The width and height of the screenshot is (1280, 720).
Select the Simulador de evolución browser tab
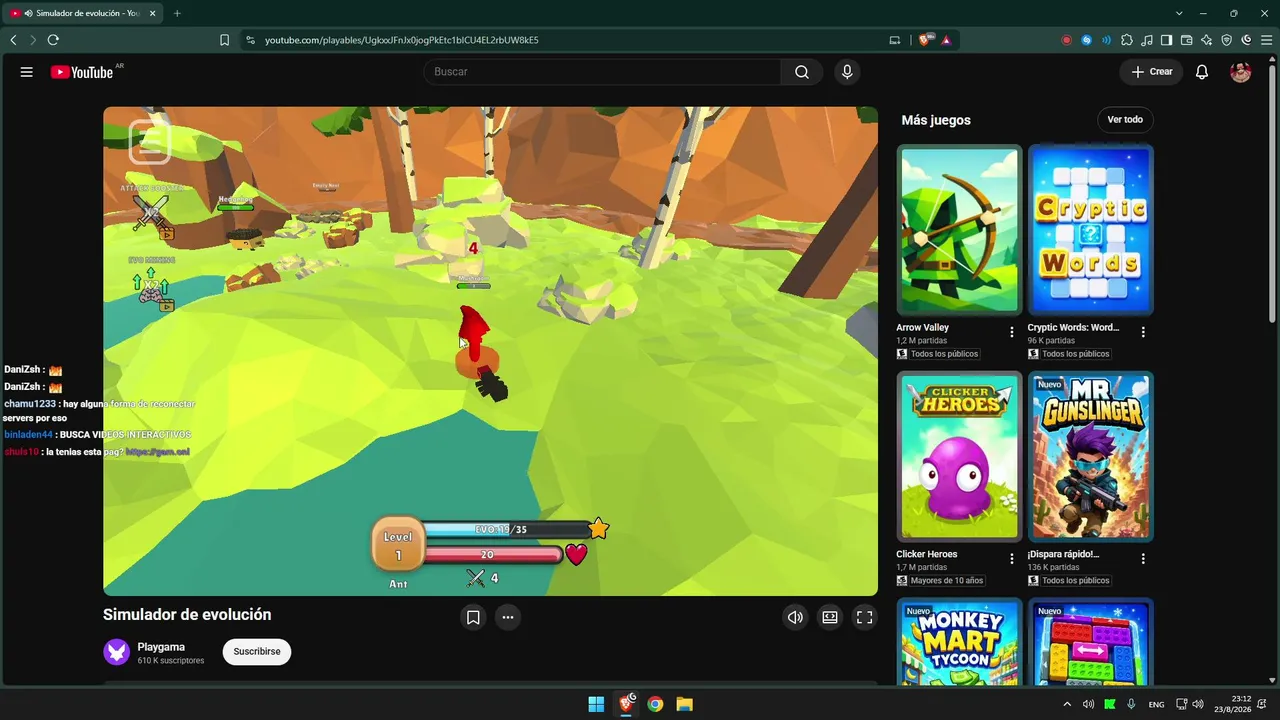pos(84,13)
